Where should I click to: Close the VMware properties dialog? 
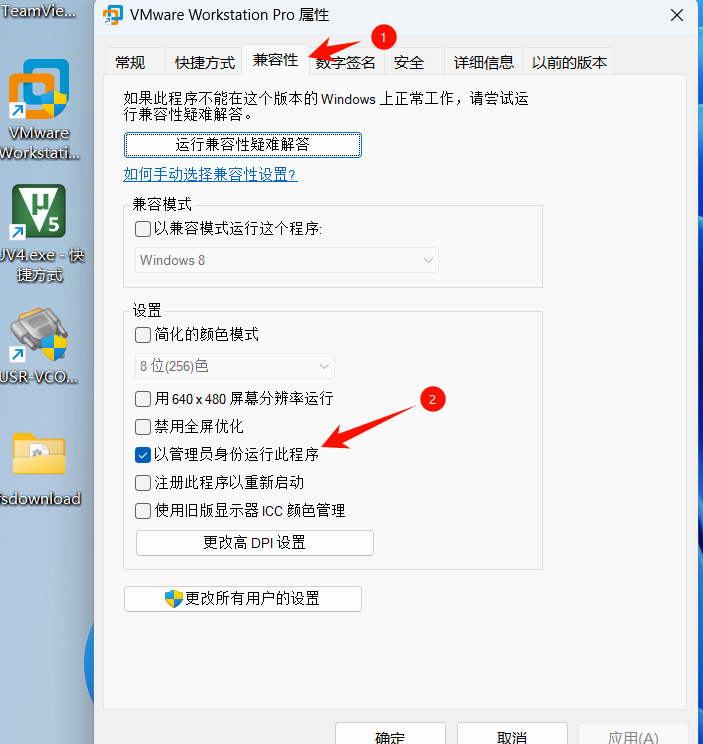(677, 15)
